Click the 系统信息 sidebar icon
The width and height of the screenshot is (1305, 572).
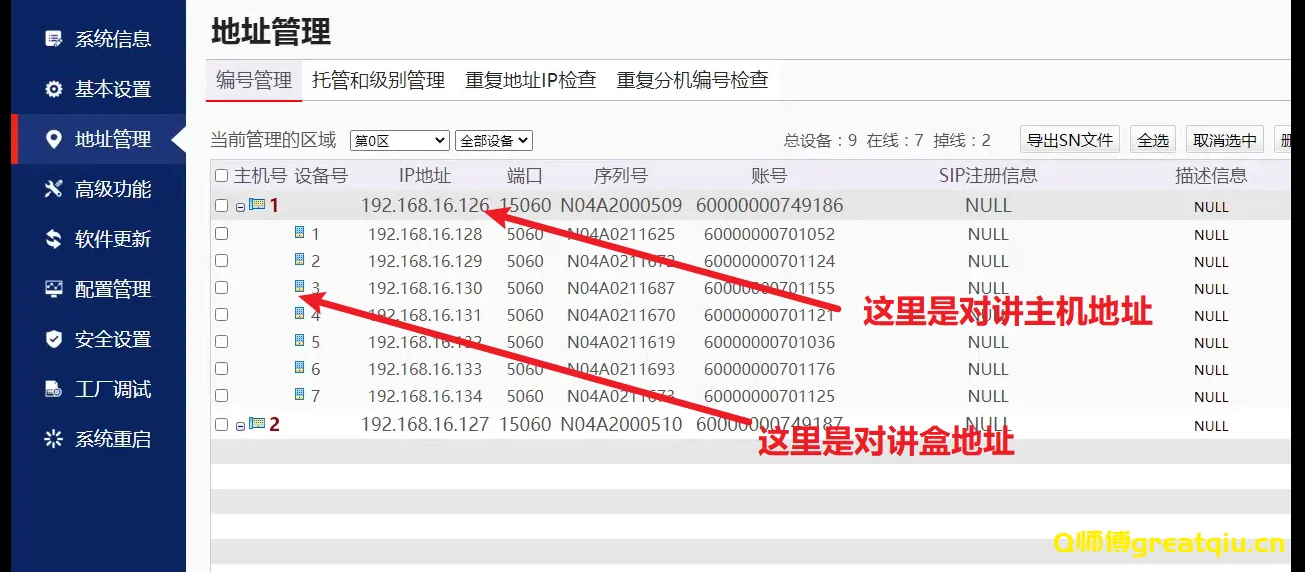point(54,39)
